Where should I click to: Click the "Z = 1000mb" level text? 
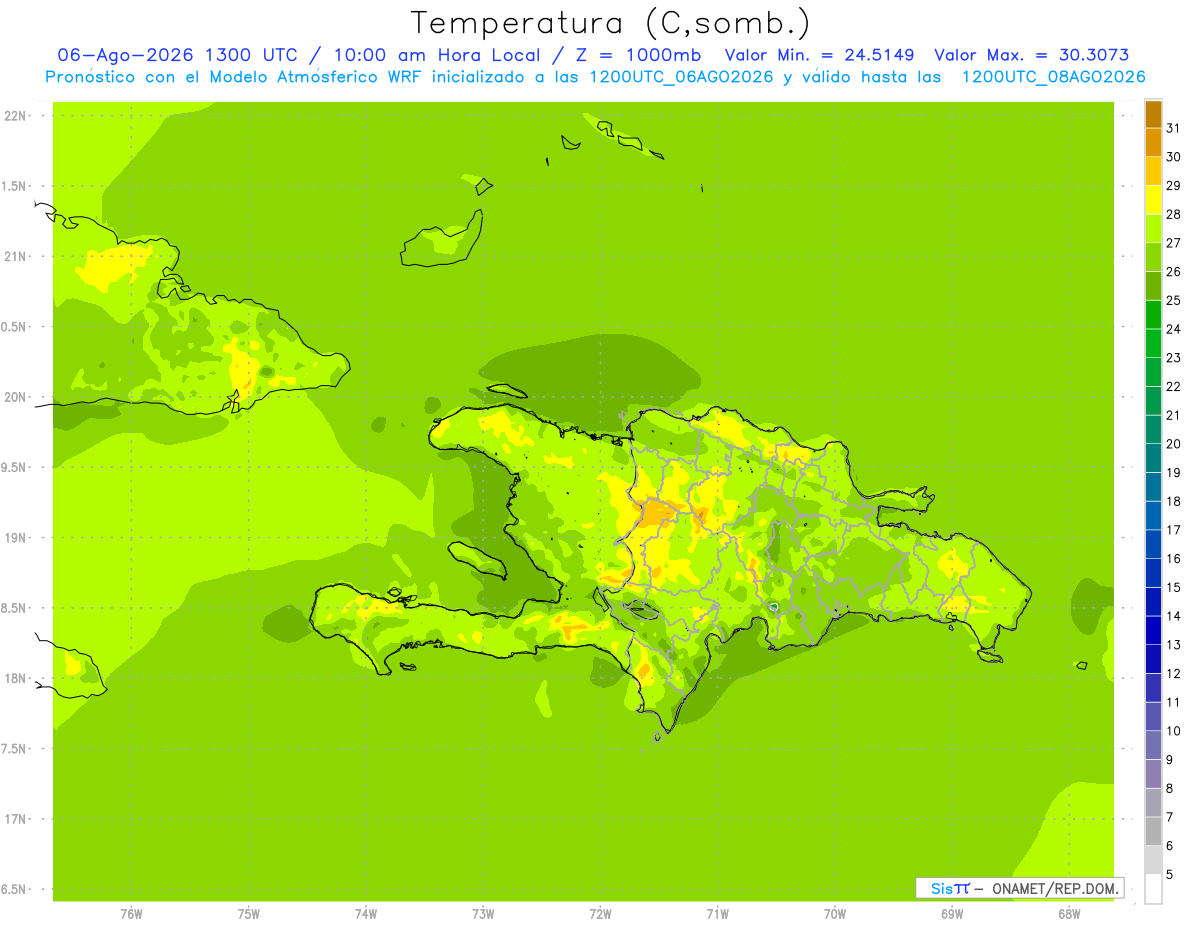[638, 55]
